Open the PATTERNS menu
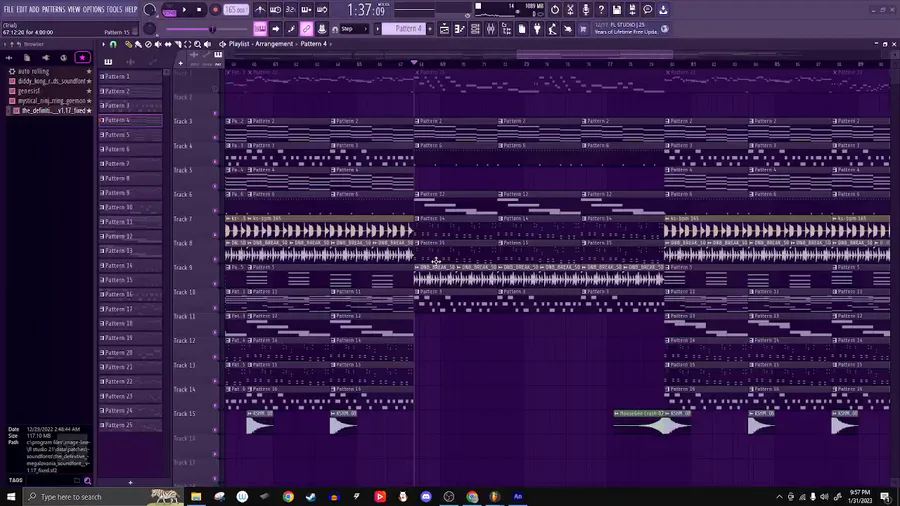The width and height of the screenshot is (900, 506). pos(53,10)
